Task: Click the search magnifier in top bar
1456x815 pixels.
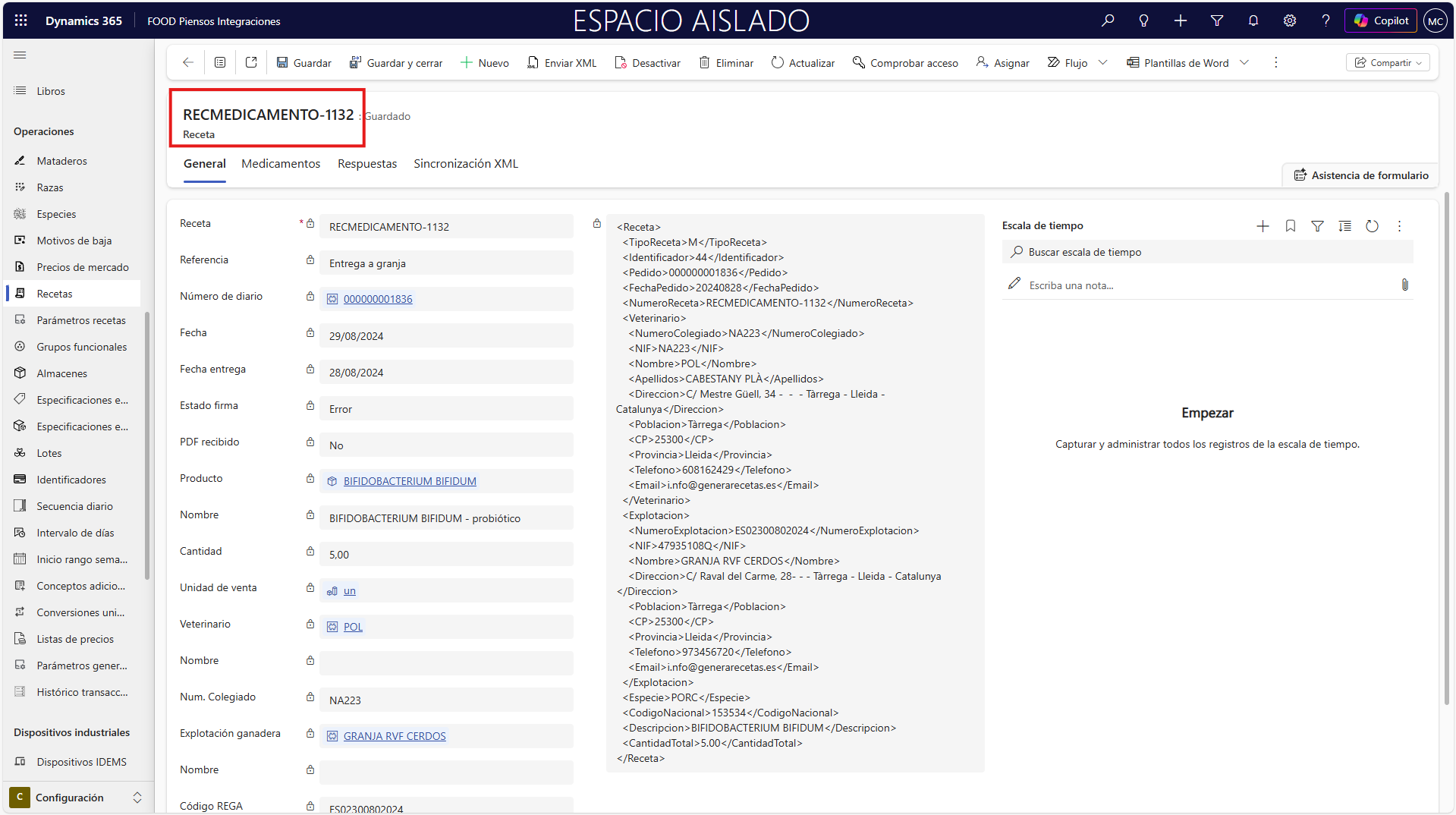Action: (x=1108, y=20)
